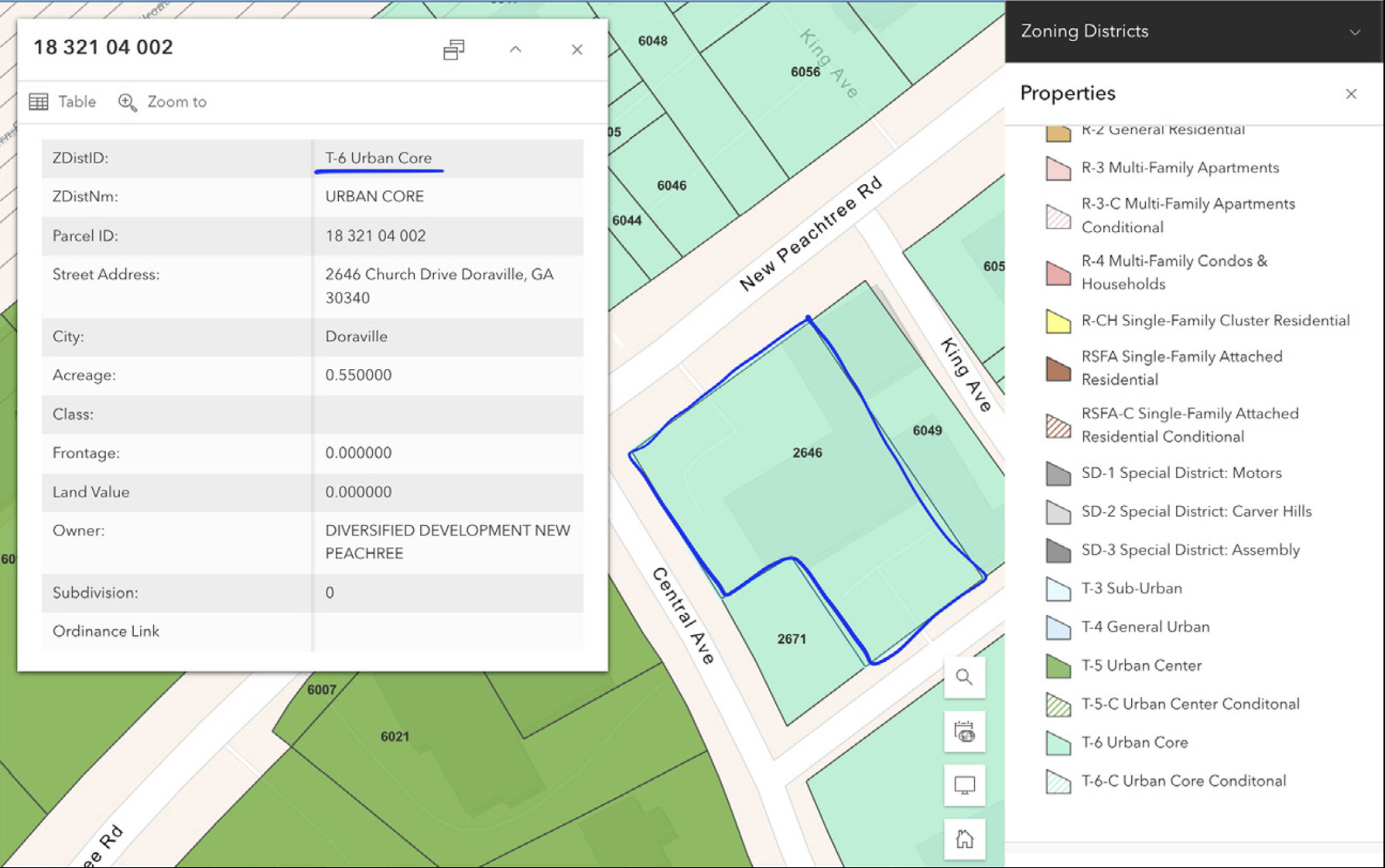Click the T-5 Urban Center swatch
This screenshot has height=868, width=1385.
(1058, 666)
